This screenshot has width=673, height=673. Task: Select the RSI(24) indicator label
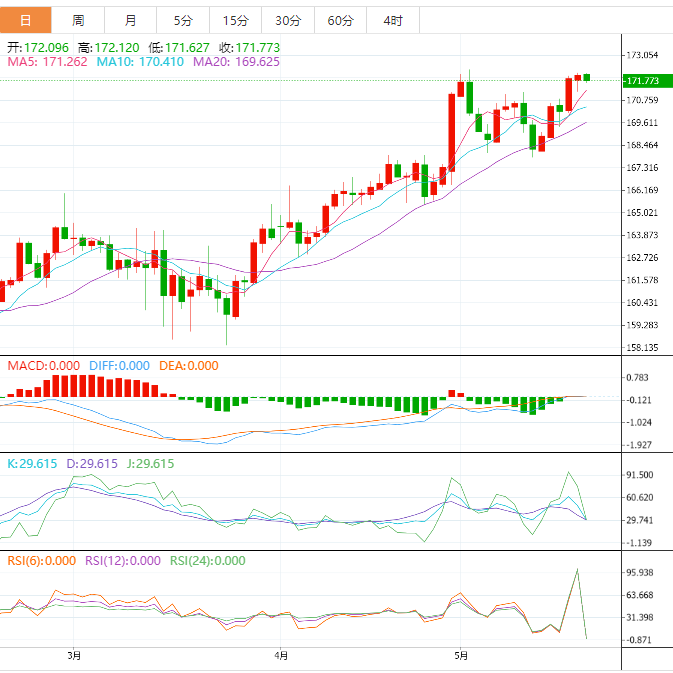207,561
